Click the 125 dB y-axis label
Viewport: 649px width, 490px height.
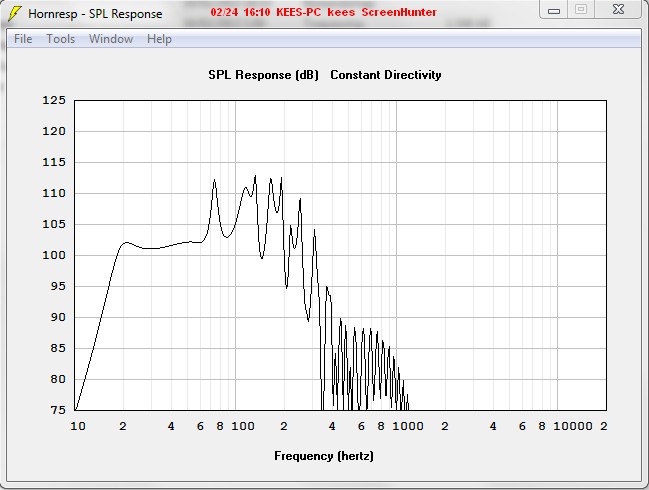(54, 100)
